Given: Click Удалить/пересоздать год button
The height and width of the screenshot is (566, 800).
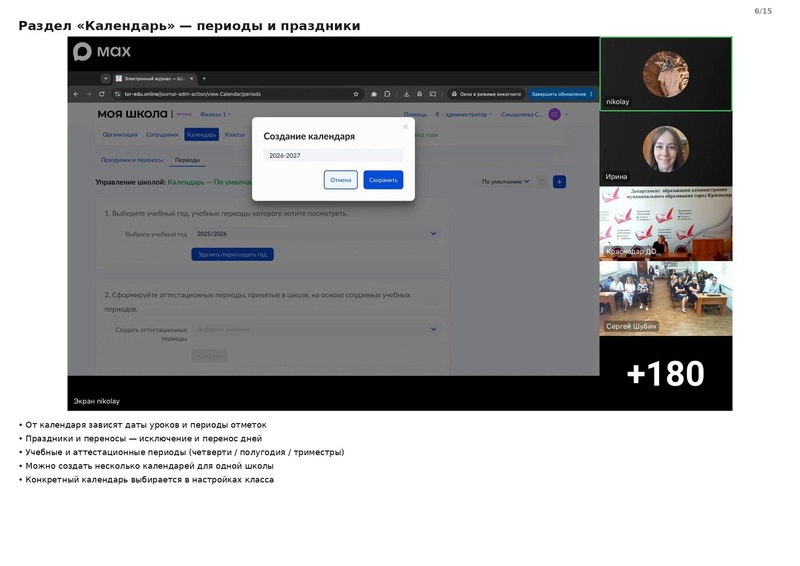Looking at the screenshot, I should 233,254.
